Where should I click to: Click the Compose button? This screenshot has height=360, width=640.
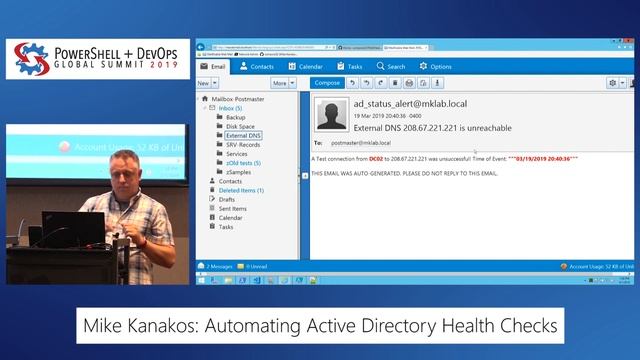click(x=327, y=83)
